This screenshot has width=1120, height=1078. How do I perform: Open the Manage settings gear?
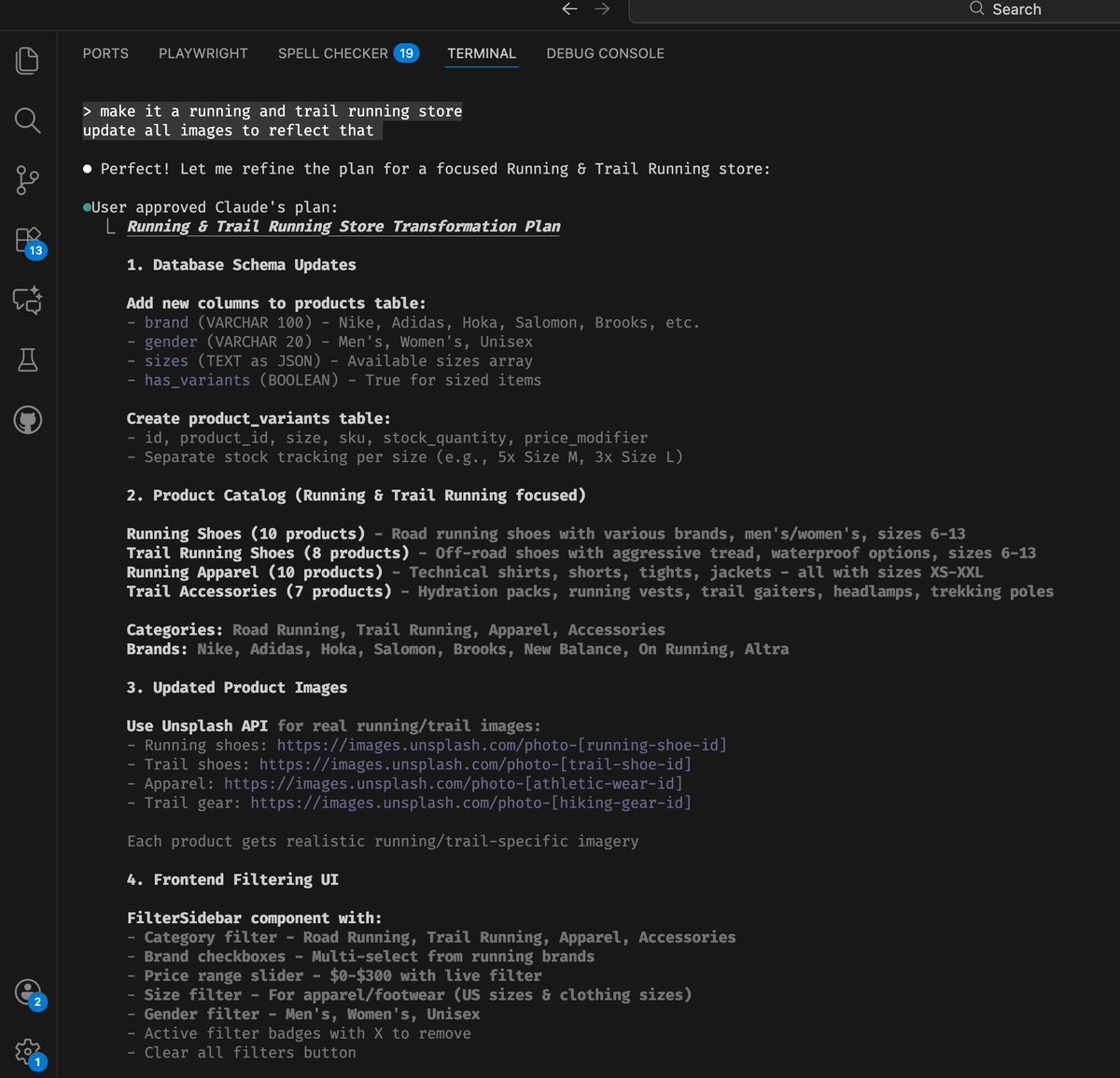click(29, 1053)
